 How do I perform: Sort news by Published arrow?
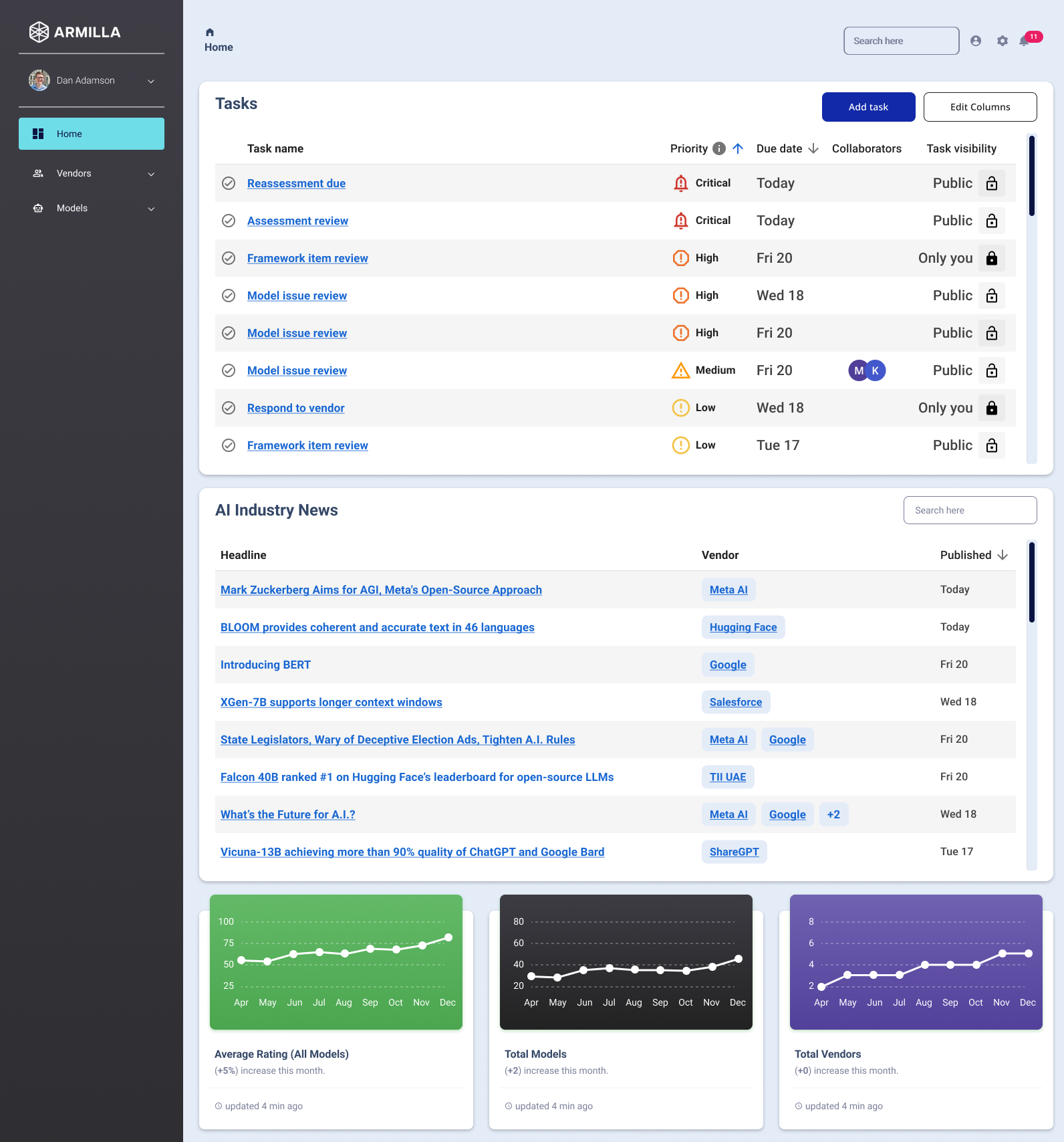click(x=1003, y=555)
